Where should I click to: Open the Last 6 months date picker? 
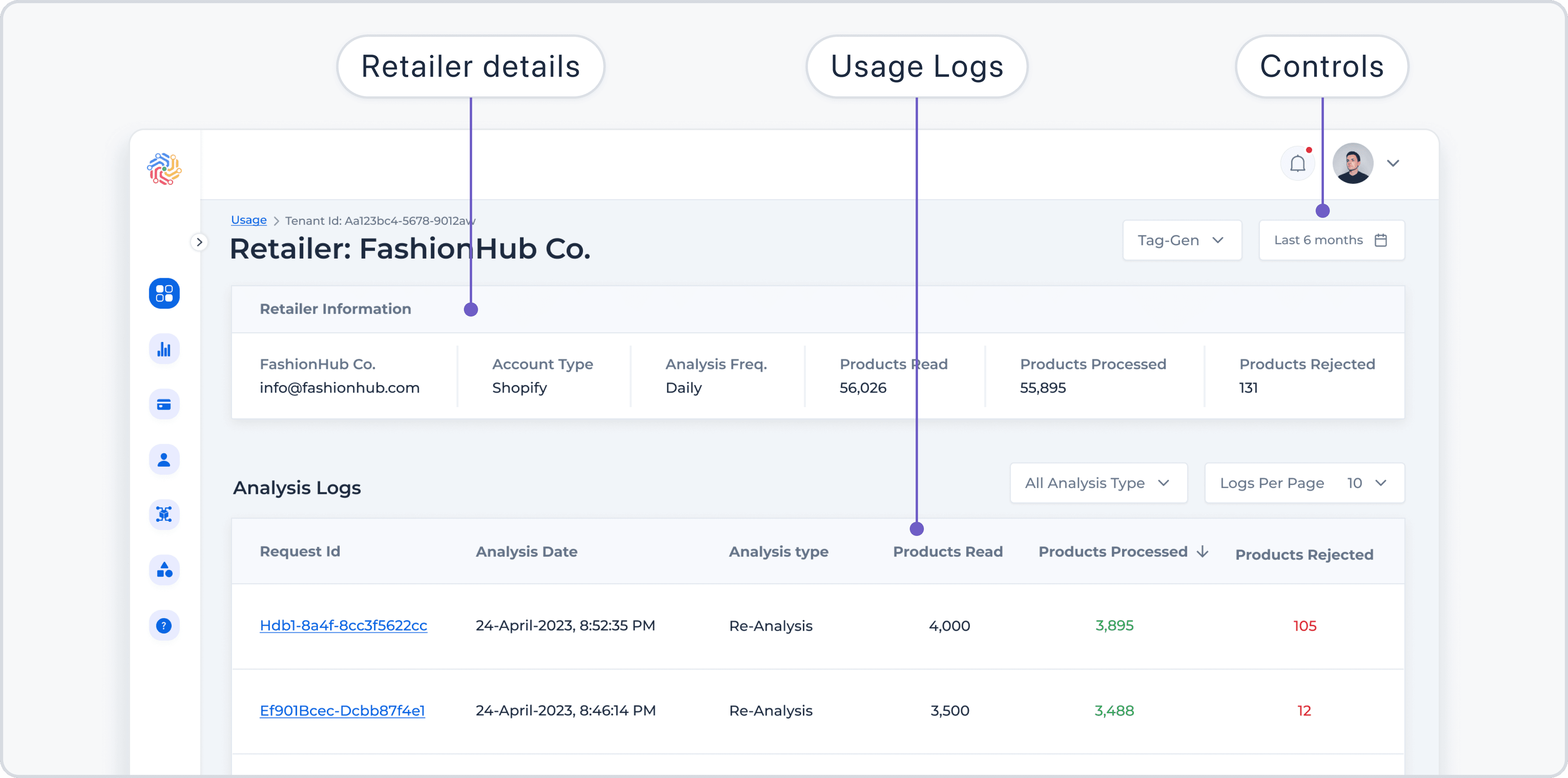(x=1331, y=241)
